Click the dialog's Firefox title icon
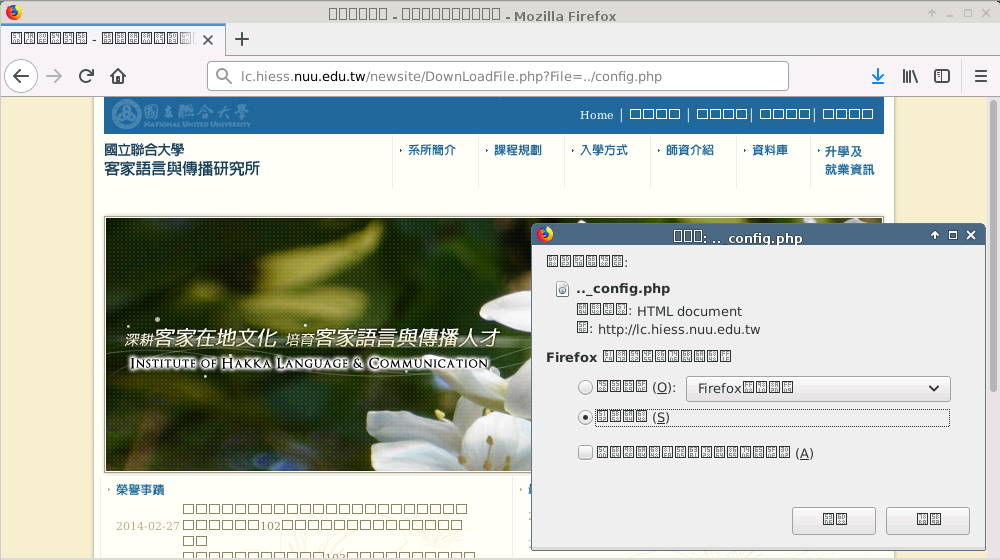The image size is (1000, 560). 545,235
